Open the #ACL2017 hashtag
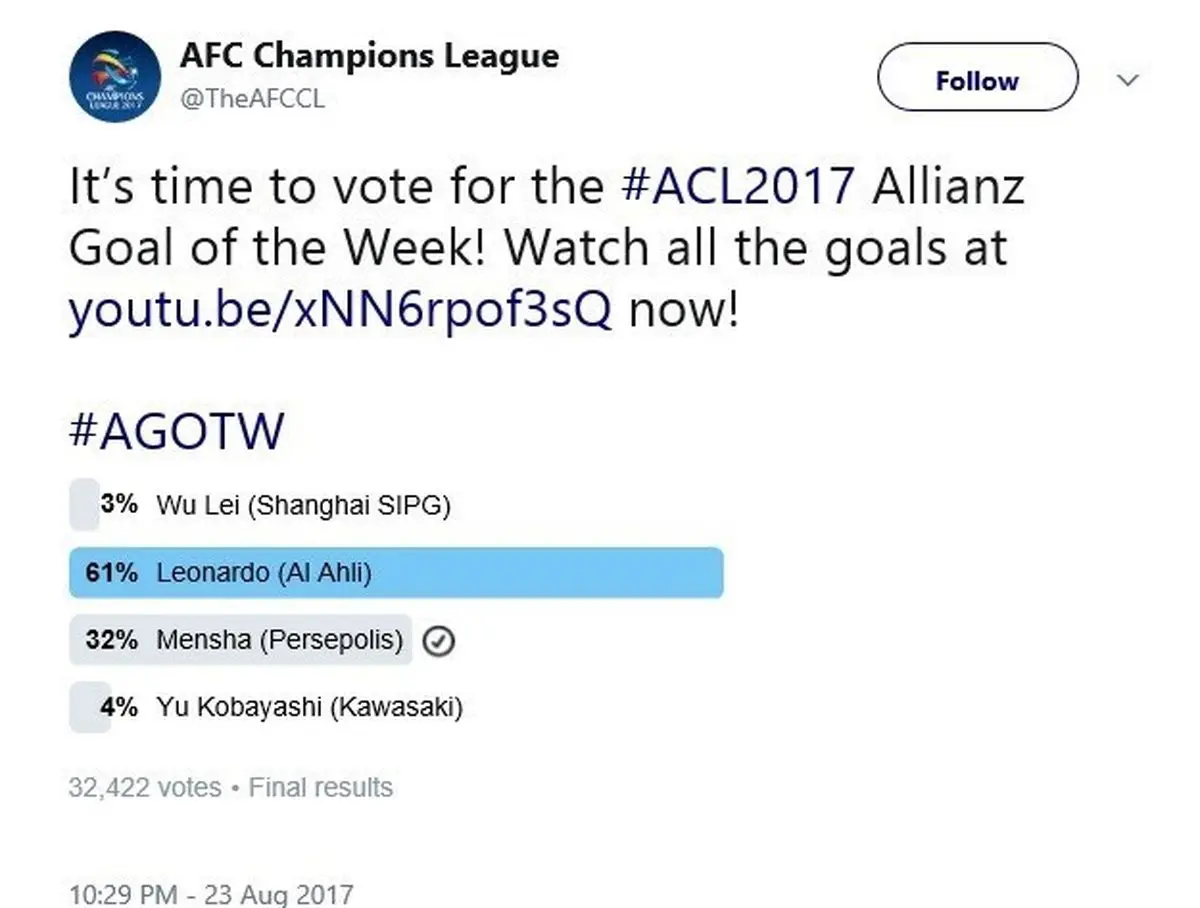 pyautogui.click(x=738, y=186)
